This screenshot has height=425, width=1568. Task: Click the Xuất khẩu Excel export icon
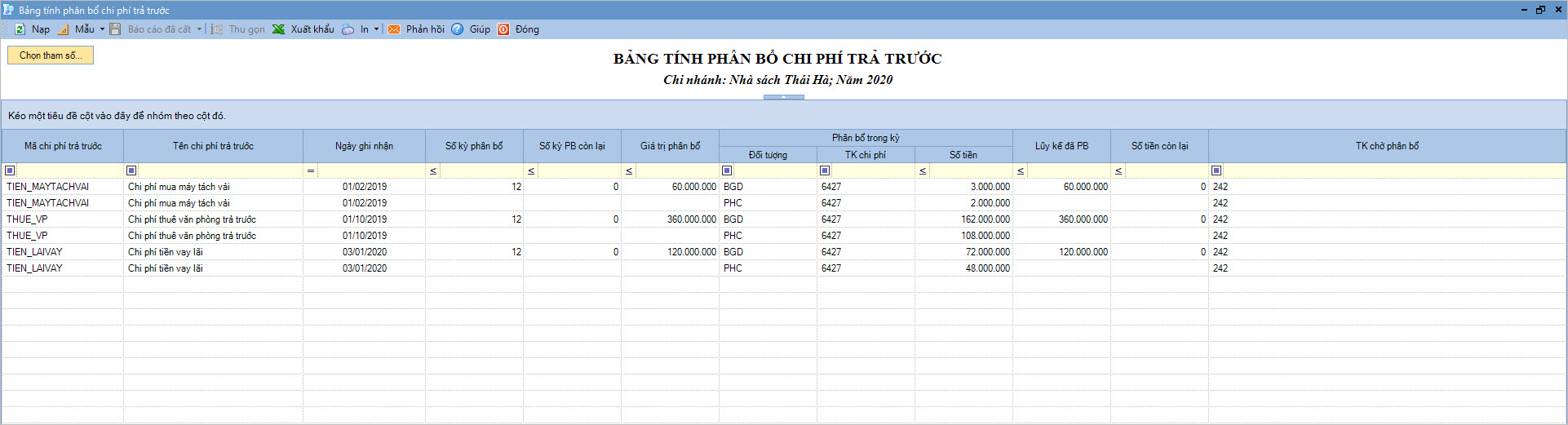click(279, 29)
